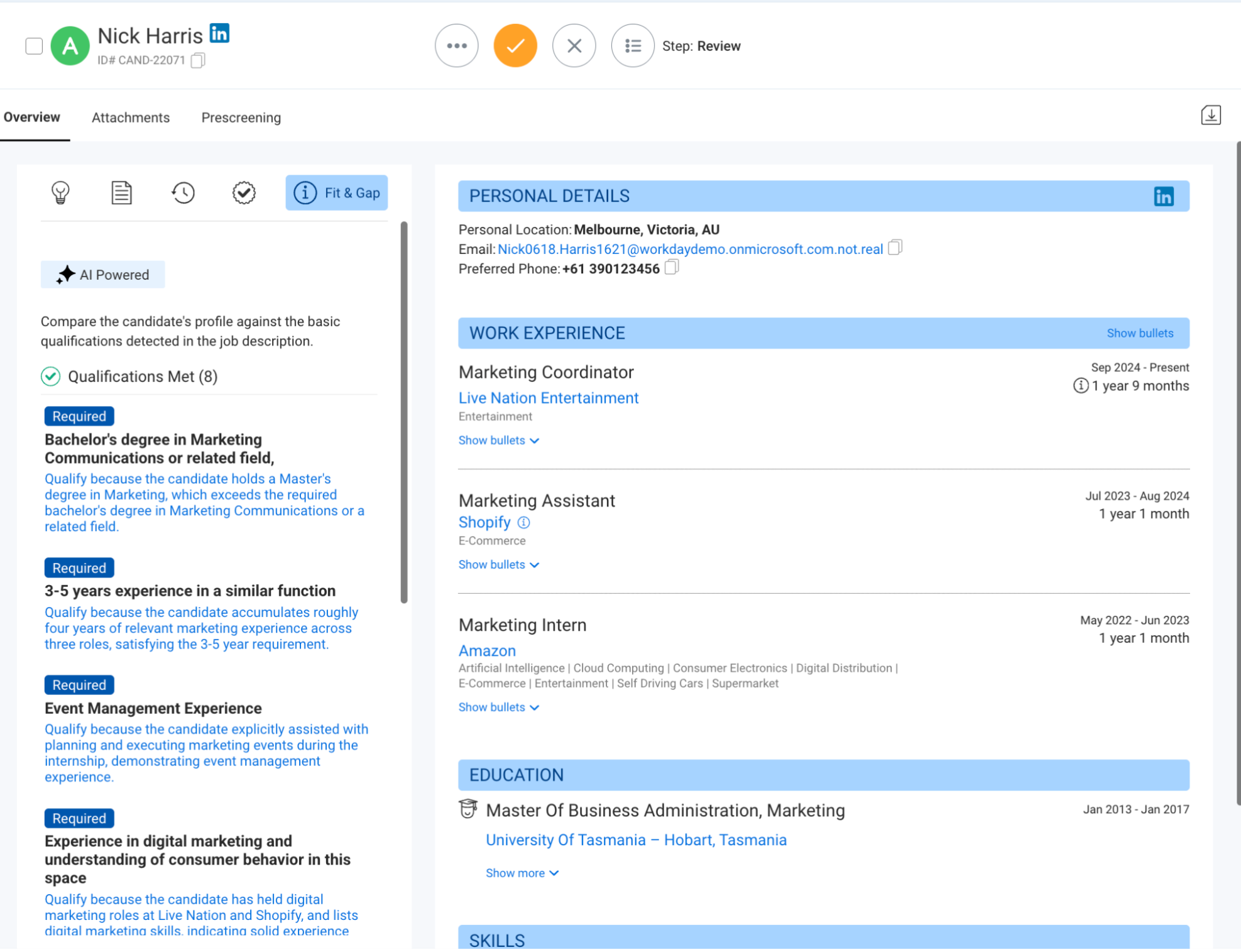Click Required badge above Event Management Experience
Image resolution: width=1241 pixels, height=952 pixels.
click(x=79, y=685)
